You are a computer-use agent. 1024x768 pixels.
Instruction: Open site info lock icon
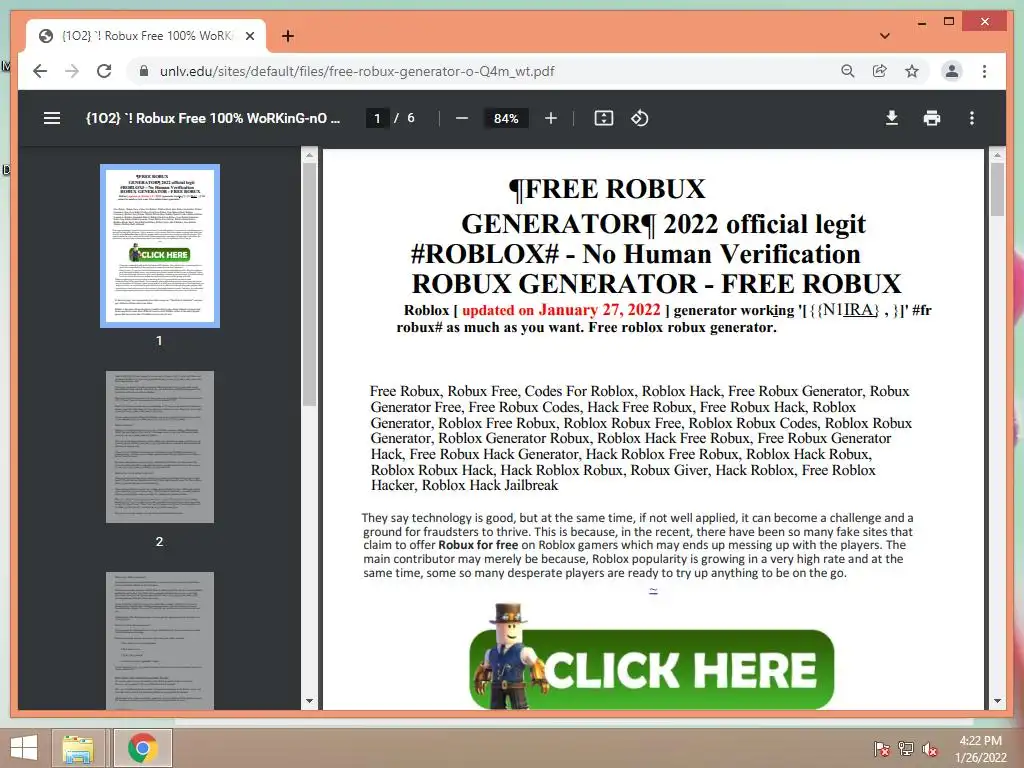coord(144,71)
